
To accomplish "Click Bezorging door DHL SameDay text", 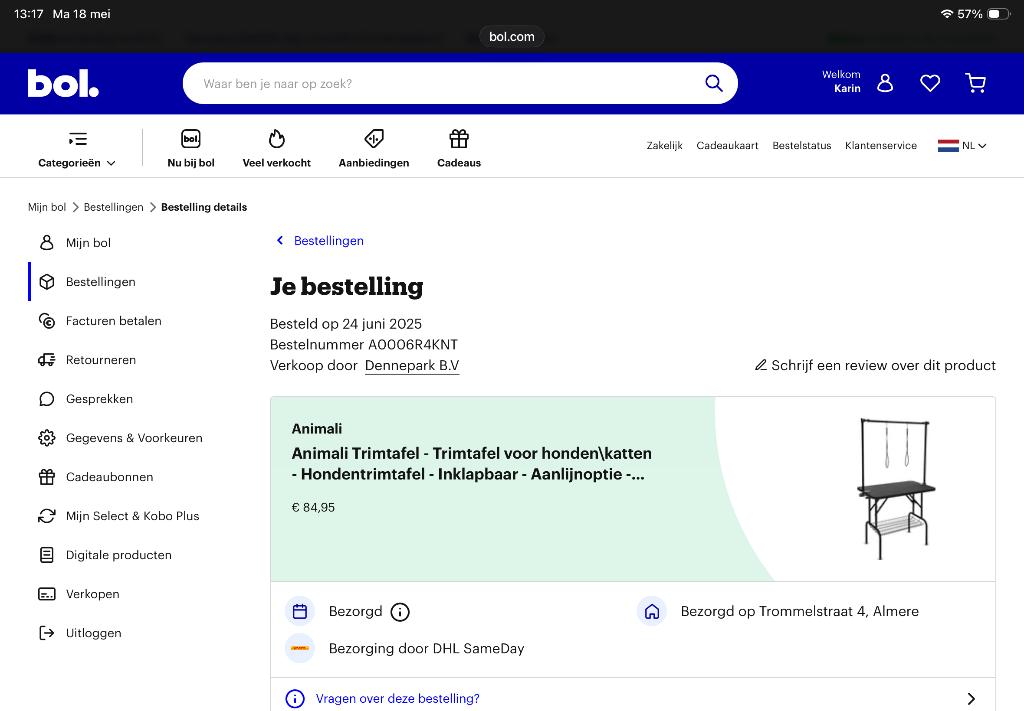I will [x=426, y=648].
